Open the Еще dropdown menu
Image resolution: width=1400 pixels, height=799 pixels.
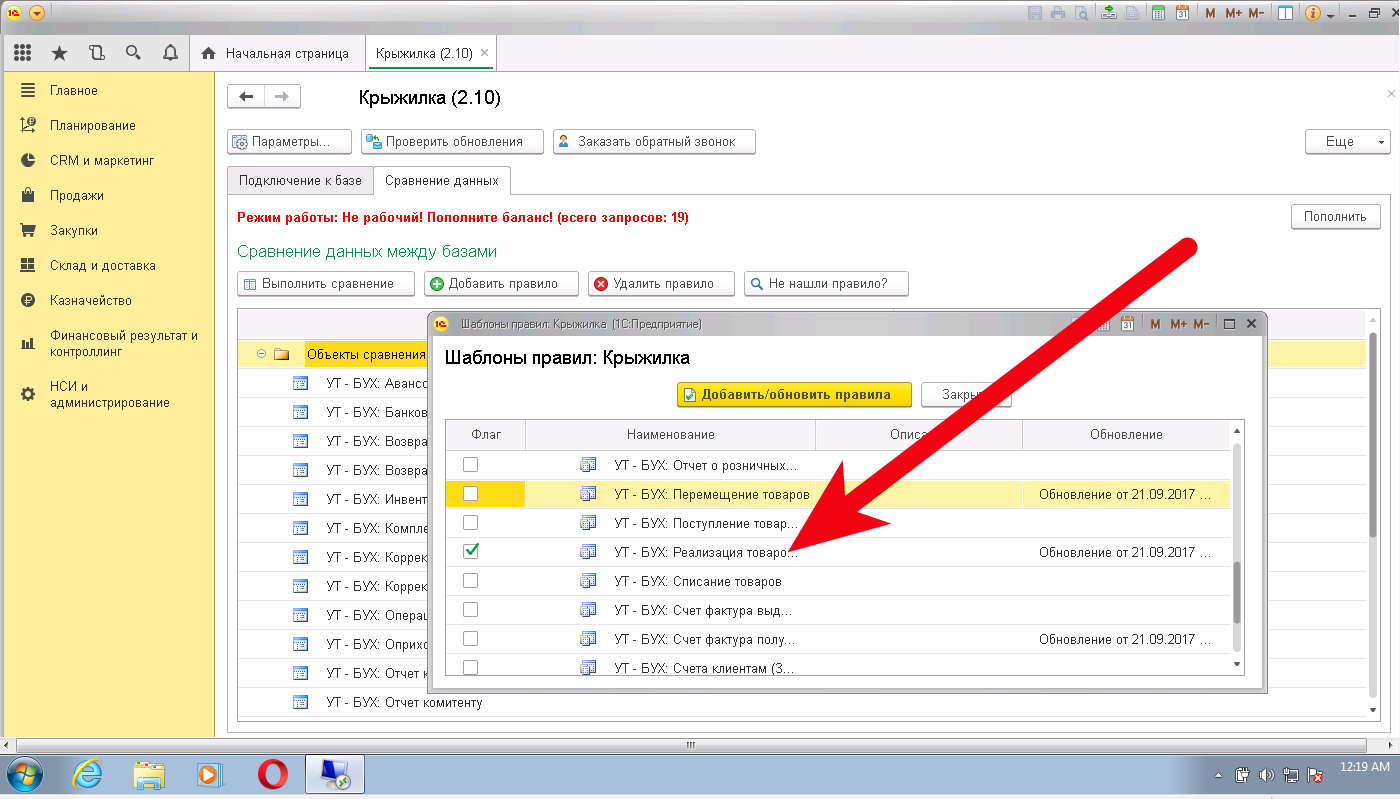[x=1347, y=142]
